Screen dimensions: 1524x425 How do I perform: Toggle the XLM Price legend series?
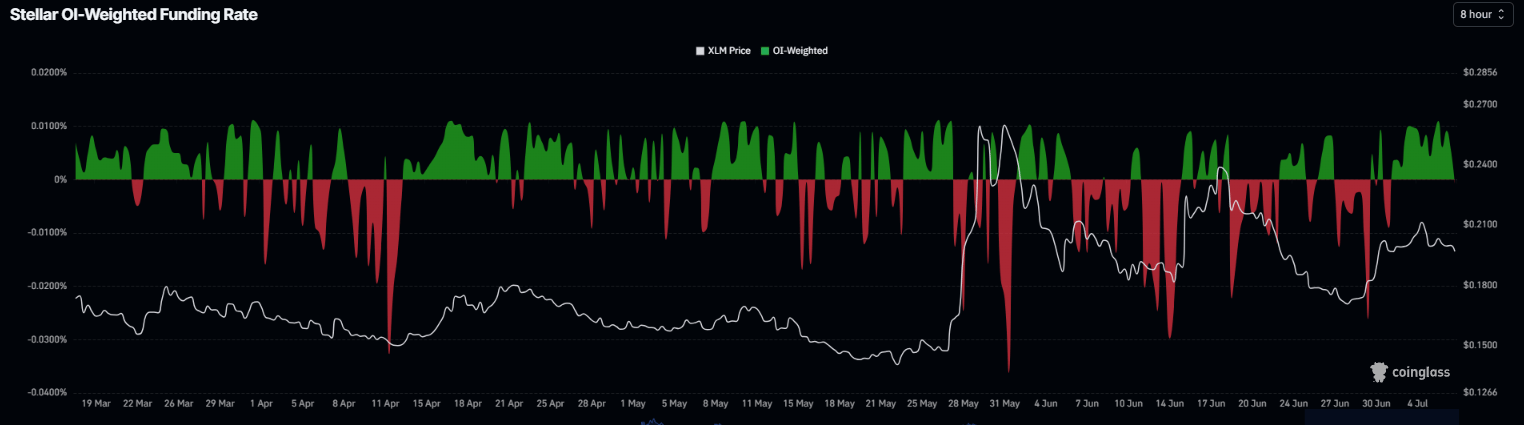point(723,50)
